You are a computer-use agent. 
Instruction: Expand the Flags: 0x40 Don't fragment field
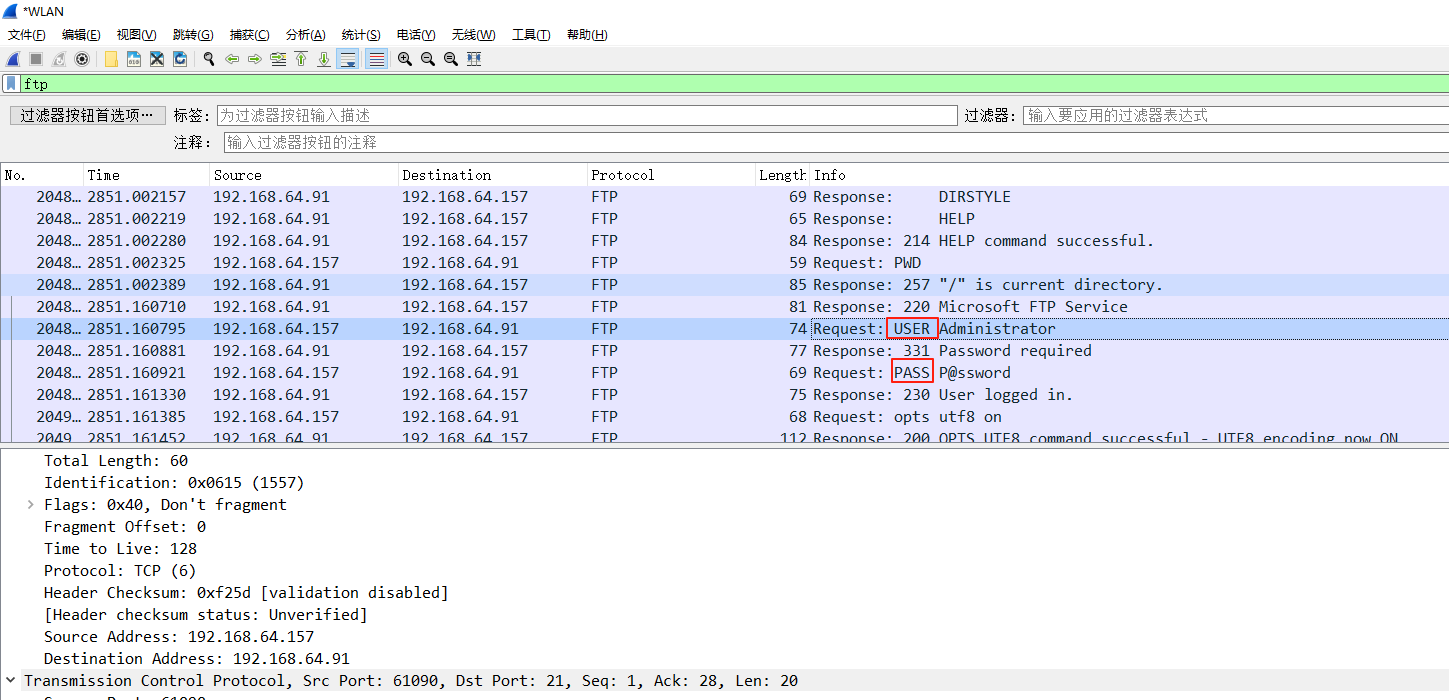tap(31, 504)
